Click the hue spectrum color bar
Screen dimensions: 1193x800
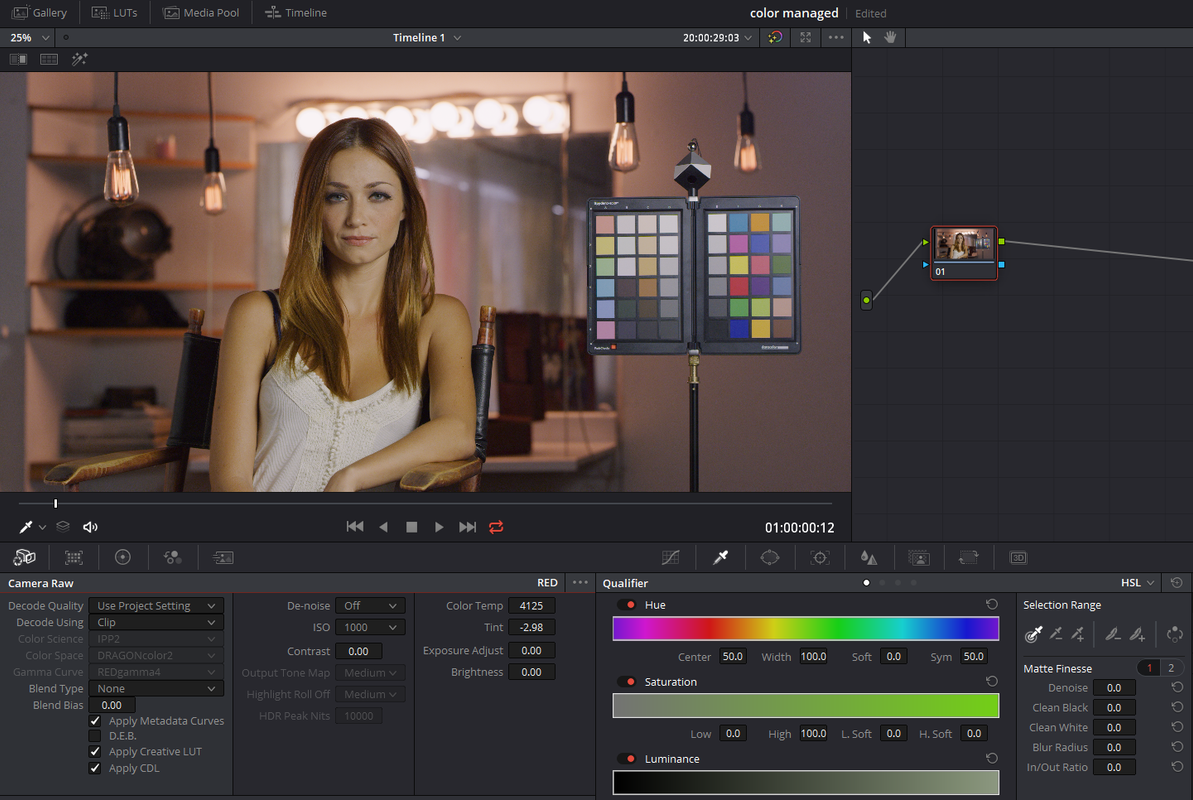pyautogui.click(x=806, y=629)
